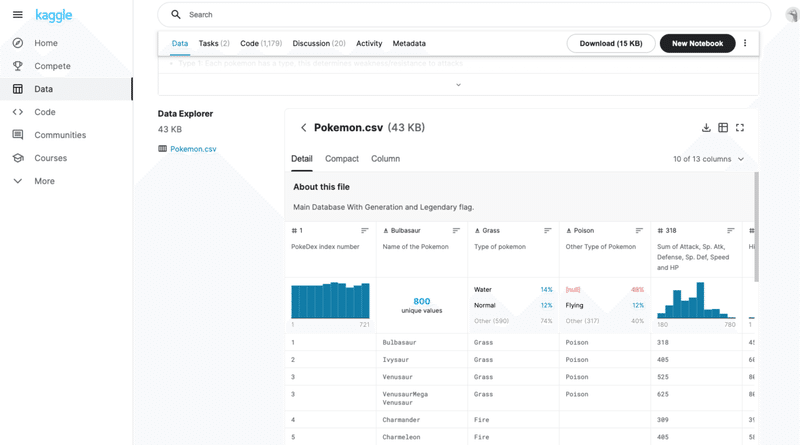Click the Other (590) type row
The height and width of the screenshot is (445, 800).
coord(513,321)
